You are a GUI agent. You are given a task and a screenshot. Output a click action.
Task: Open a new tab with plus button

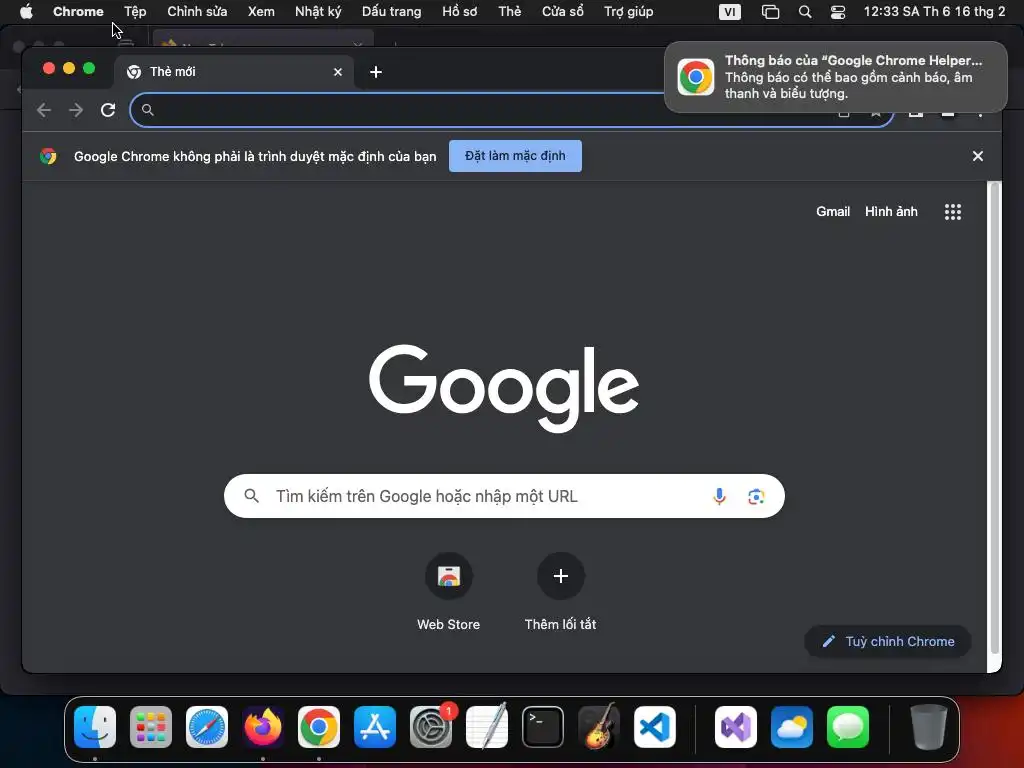(x=376, y=72)
